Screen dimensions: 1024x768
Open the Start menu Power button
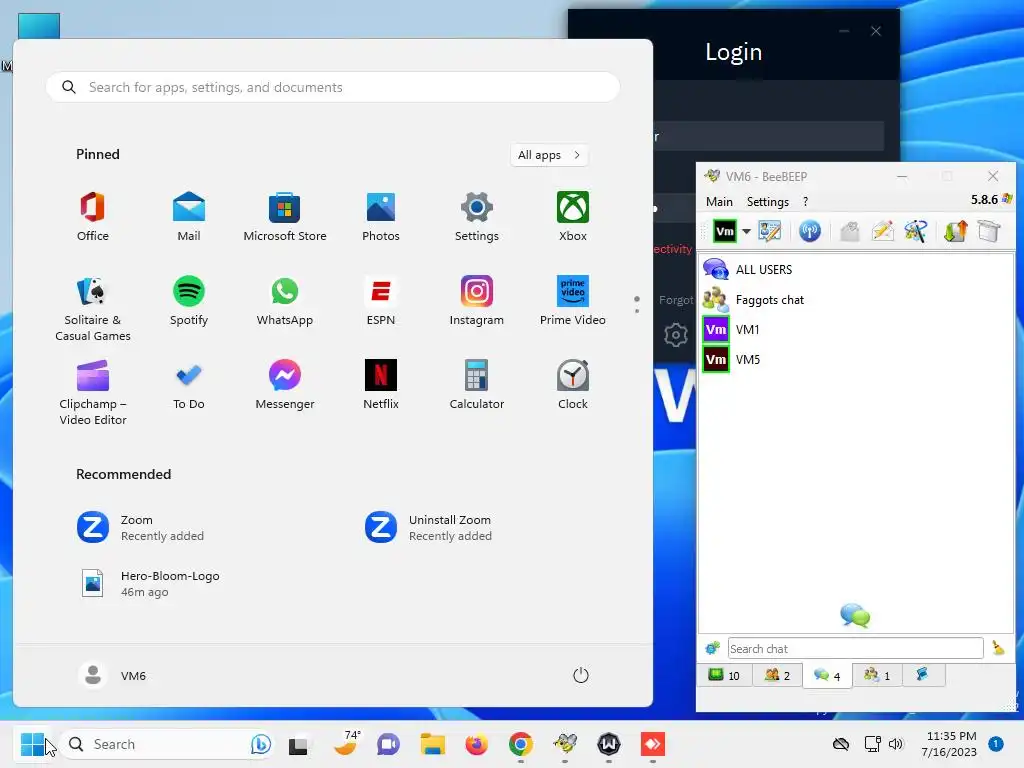click(x=581, y=675)
